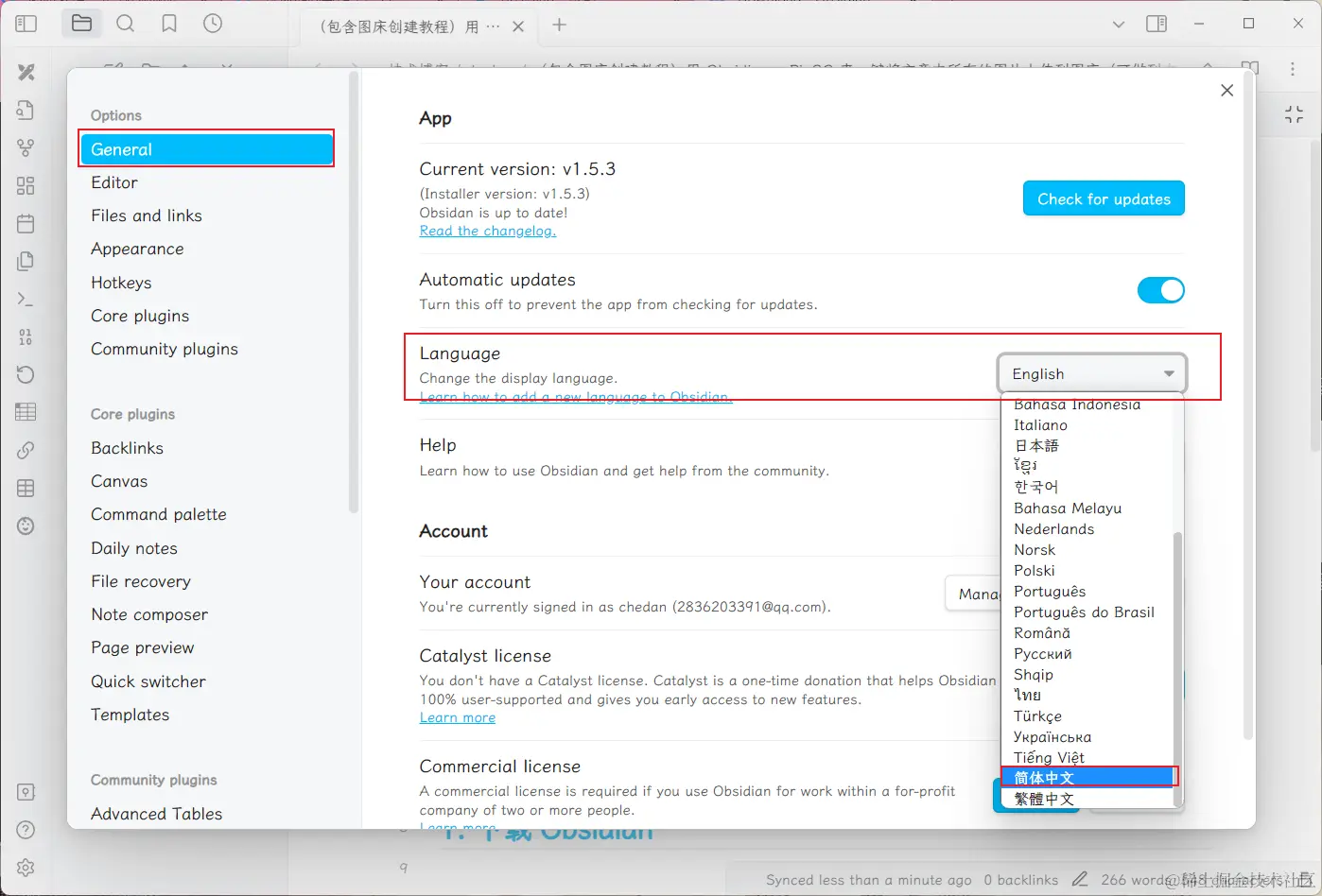Click the pencil edit icon in status bar
The image size is (1322, 896).
[1080, 879]
